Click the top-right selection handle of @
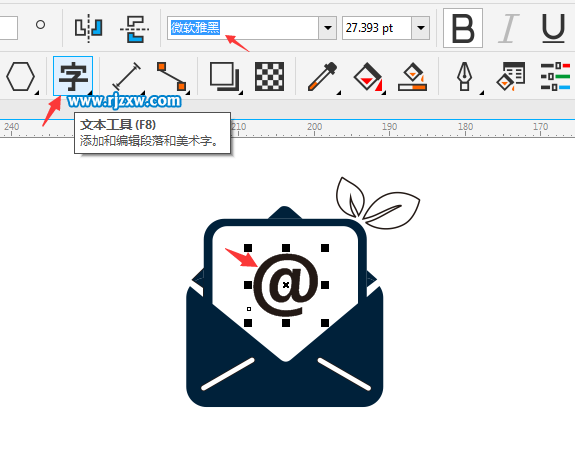This screenshot has height=471, width=575. [x=325, y=248]
